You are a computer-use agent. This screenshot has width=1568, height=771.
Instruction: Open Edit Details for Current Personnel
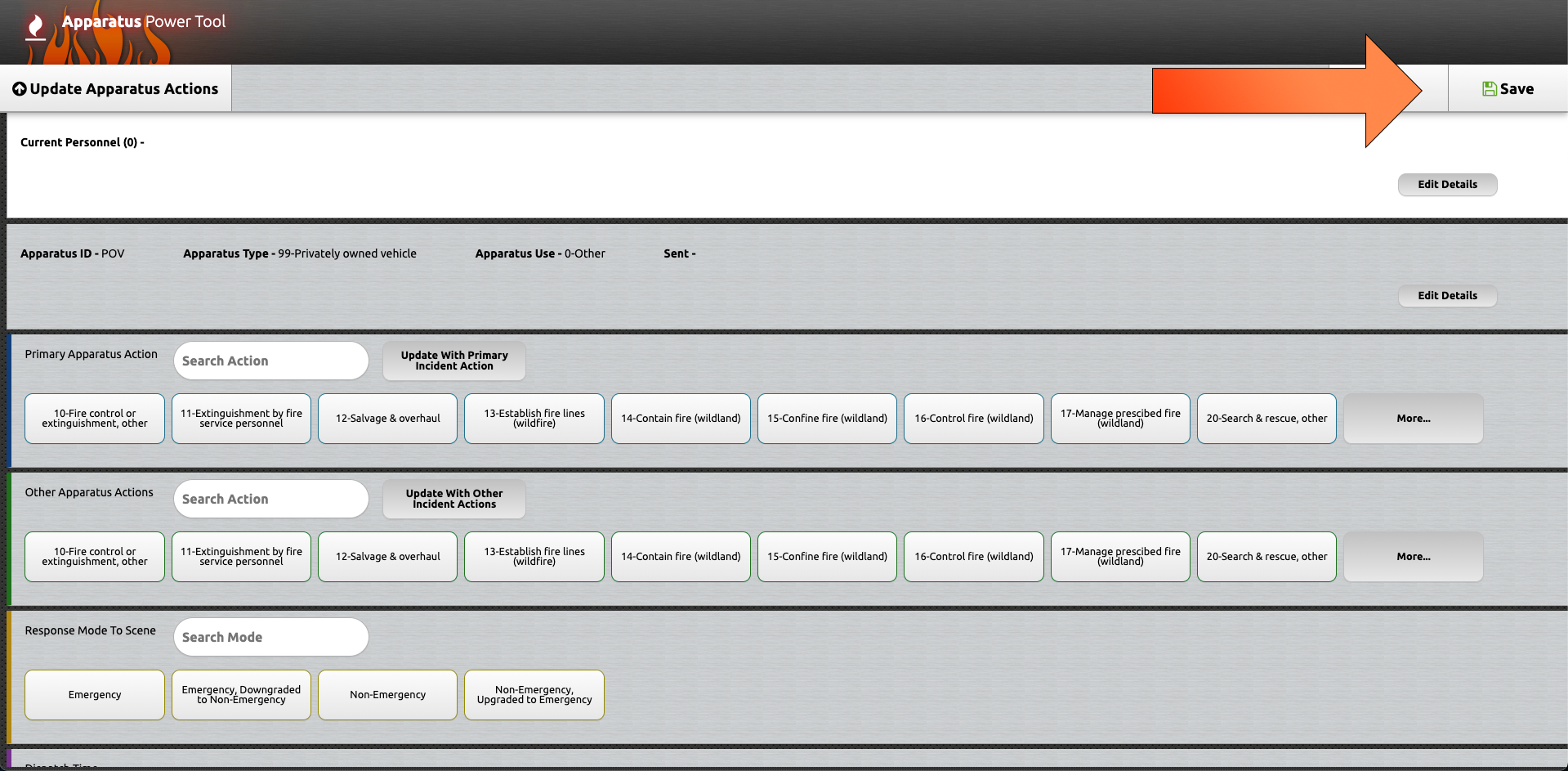(x=1446, y=185)
